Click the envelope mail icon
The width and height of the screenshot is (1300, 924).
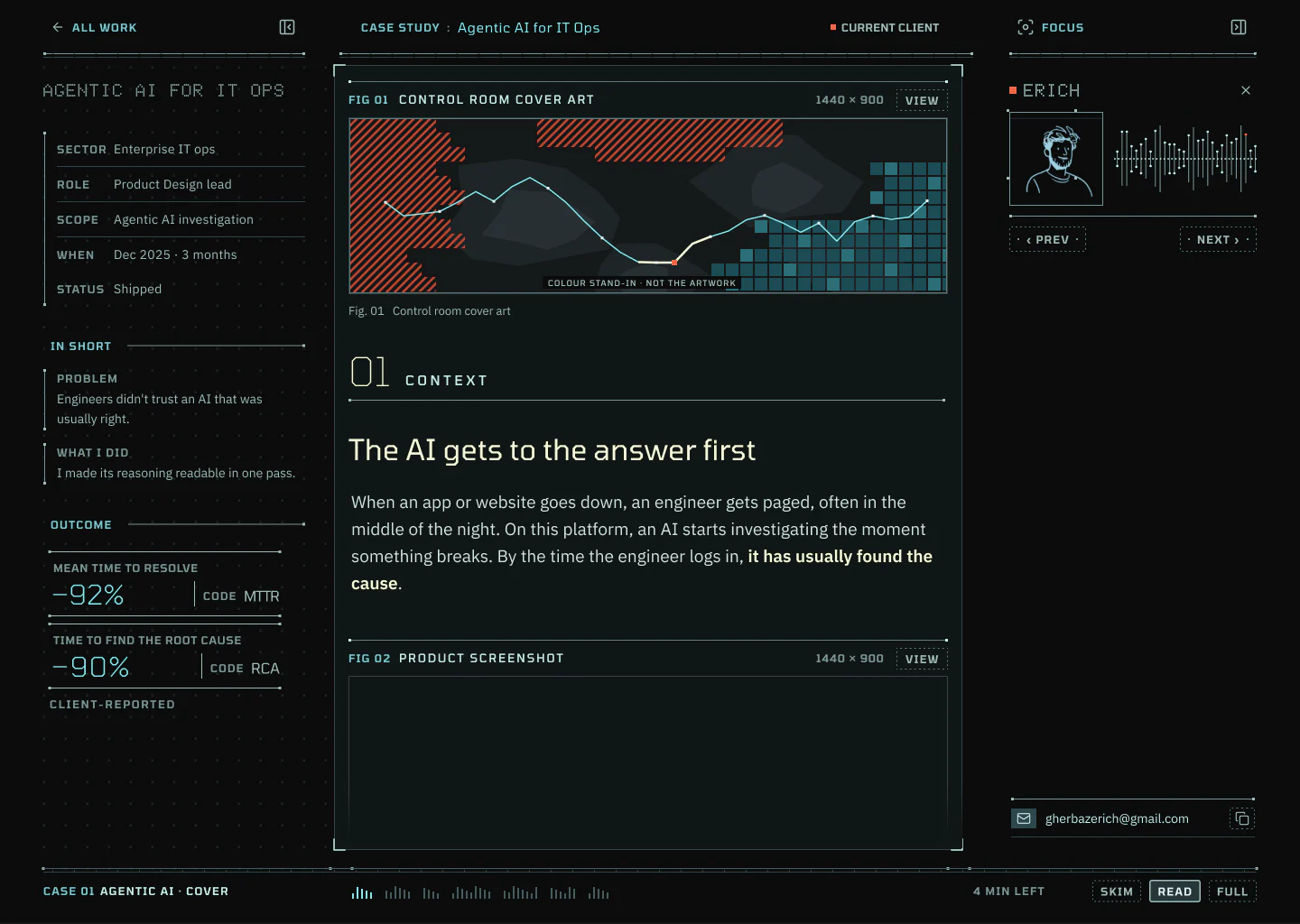point(1024,818)
